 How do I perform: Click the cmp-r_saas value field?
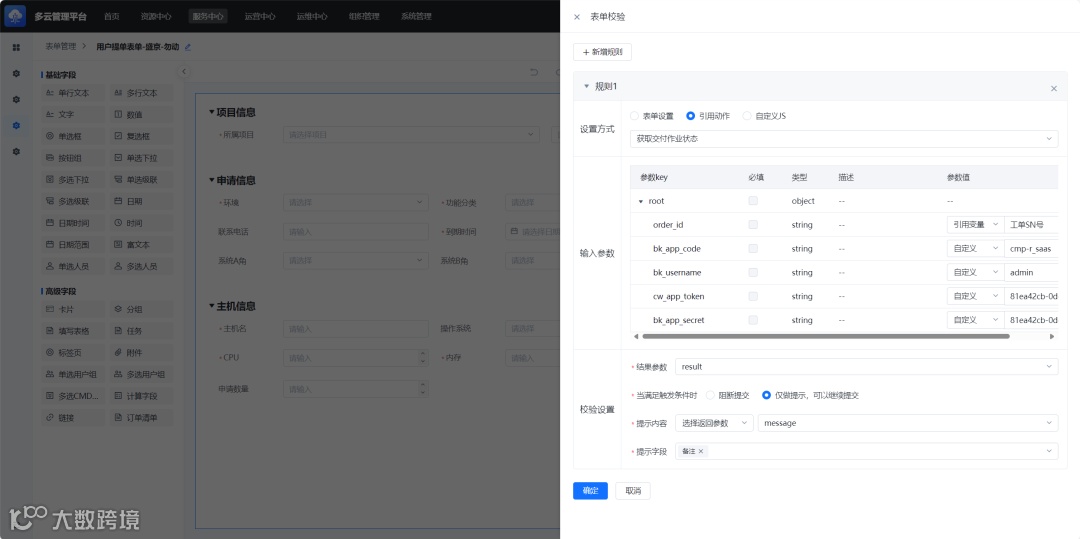click(1031, 249)
